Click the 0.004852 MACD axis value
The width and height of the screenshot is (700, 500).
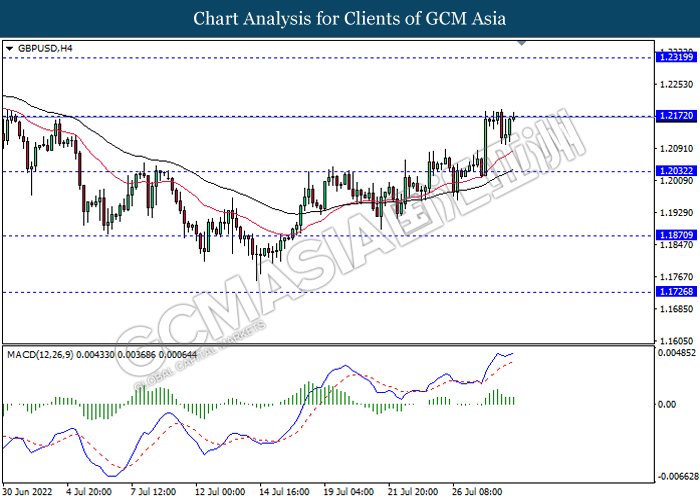pyautogui.click(x=677, y=353)
